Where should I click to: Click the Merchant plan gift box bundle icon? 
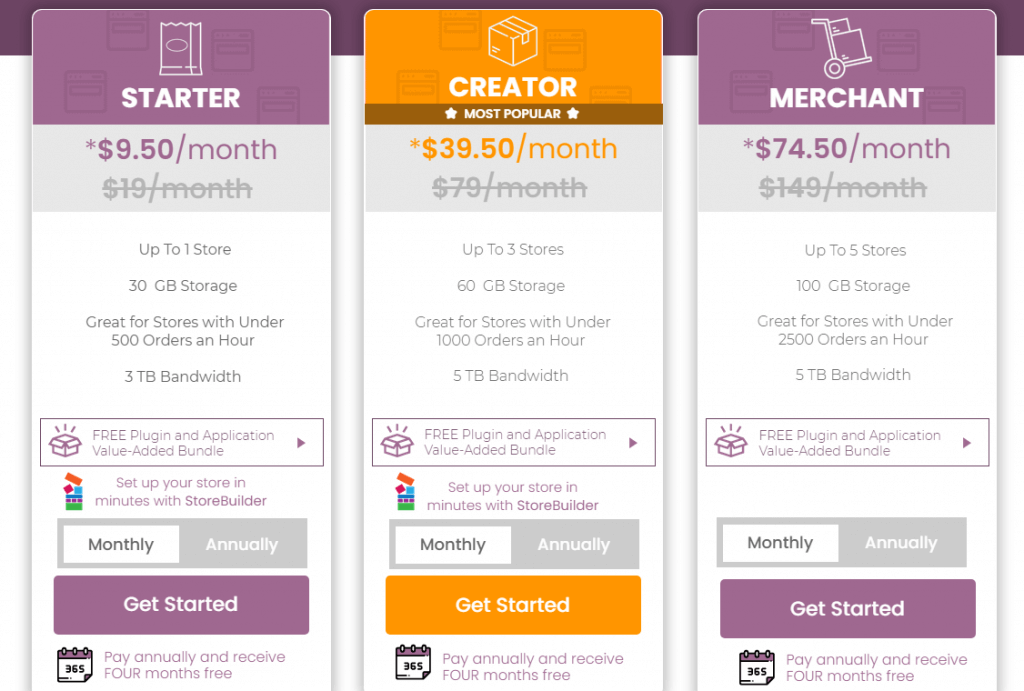click(731, 443)
